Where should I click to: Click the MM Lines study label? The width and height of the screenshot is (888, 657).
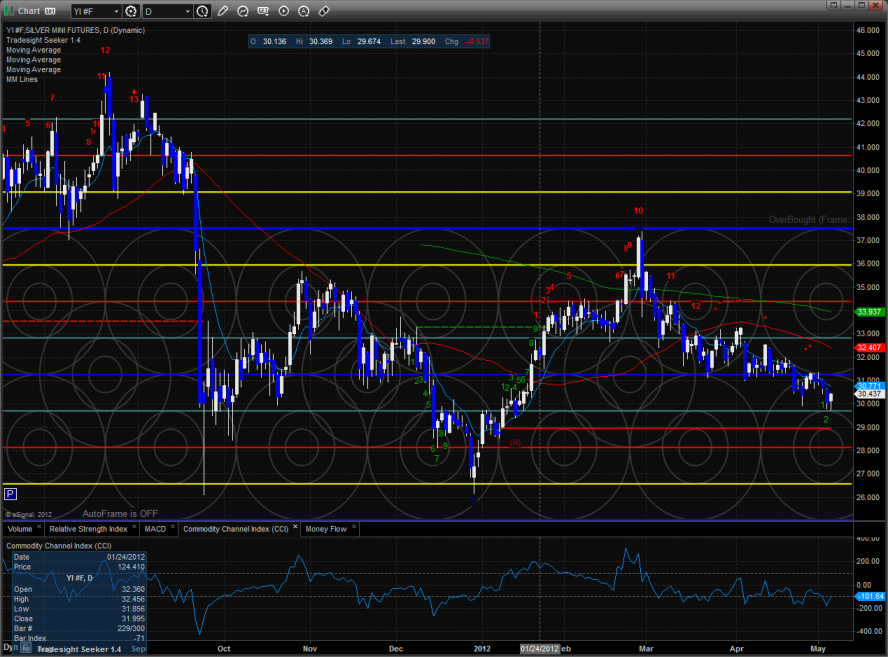tap(22, 79)
